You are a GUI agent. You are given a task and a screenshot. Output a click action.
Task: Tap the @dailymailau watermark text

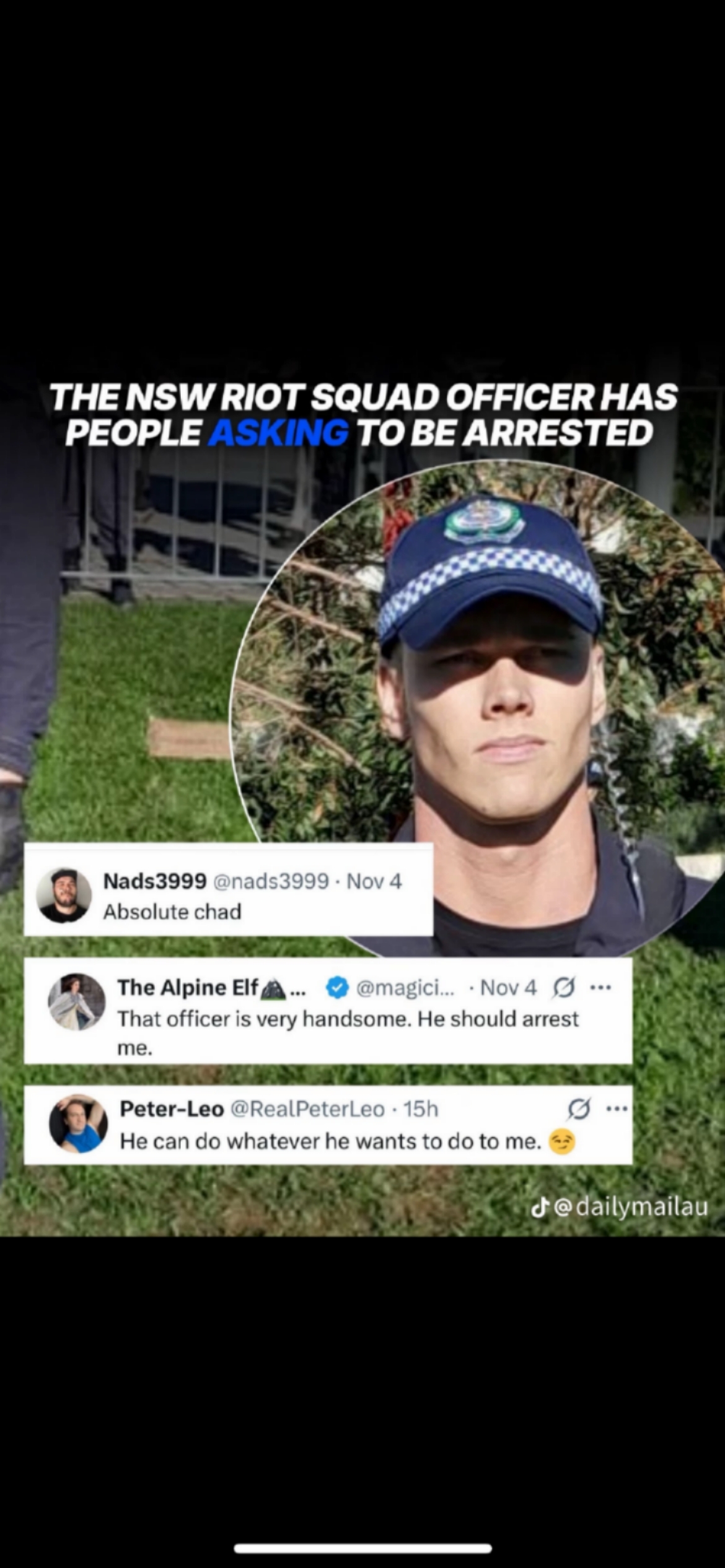[630, 1207]
